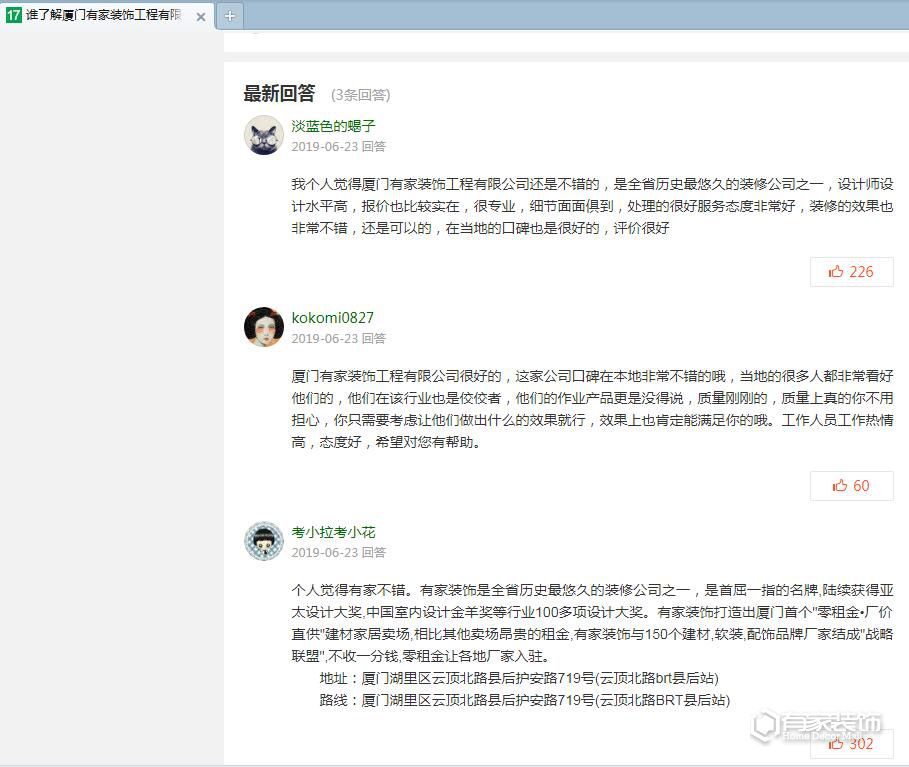909x767 pixels.
Task: Click the thumbs-up icon on 考小拉考小花's answer
Action: click(x=834, y=744)
